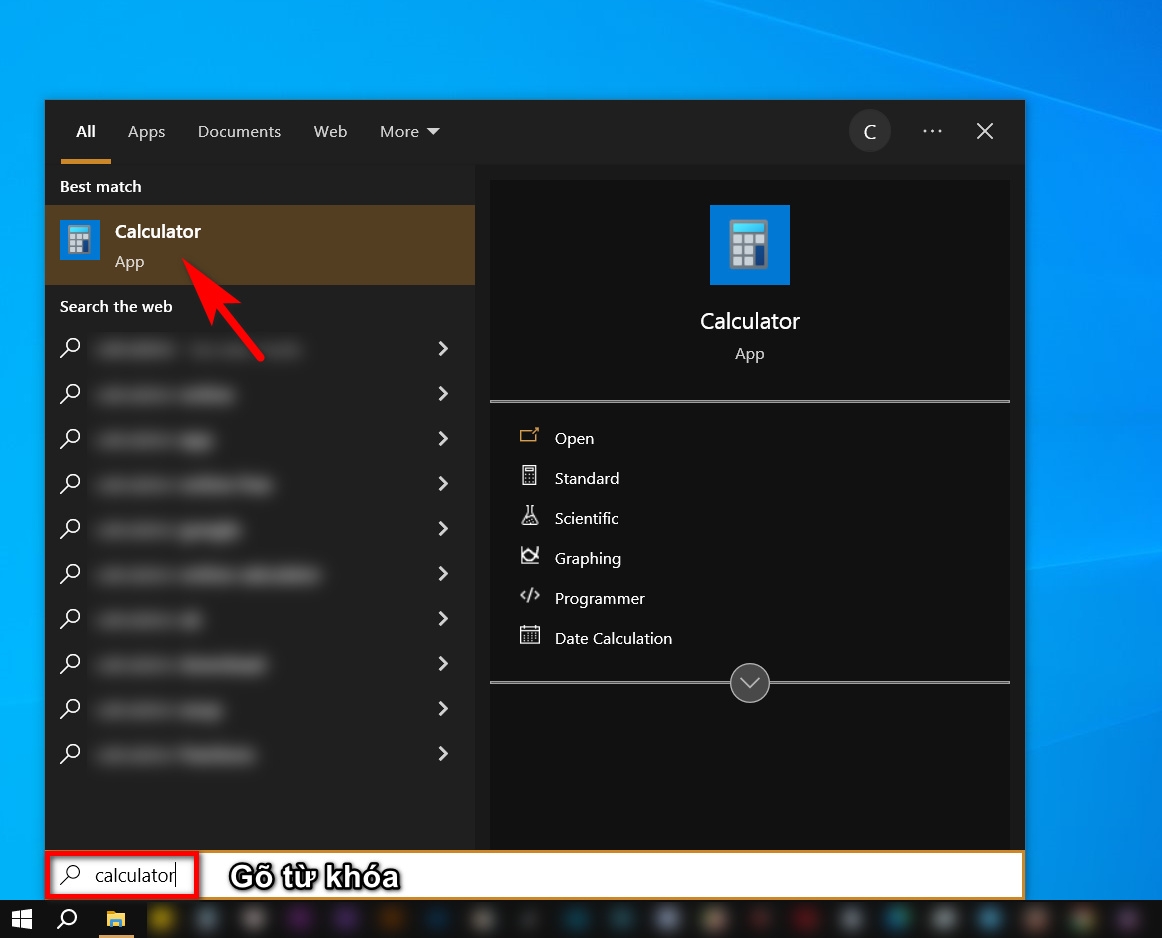This screenshot has height=938, width=1162.
Task: Click the large Calculator app icon in preview
Action: pyautogui.click(x=749, y=245)
